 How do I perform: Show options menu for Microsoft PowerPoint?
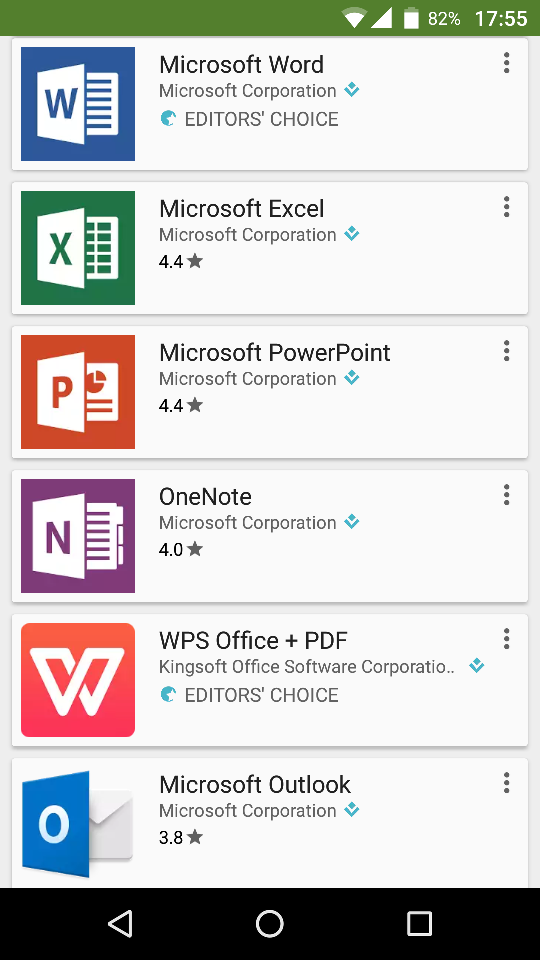[x=506, y=351]
